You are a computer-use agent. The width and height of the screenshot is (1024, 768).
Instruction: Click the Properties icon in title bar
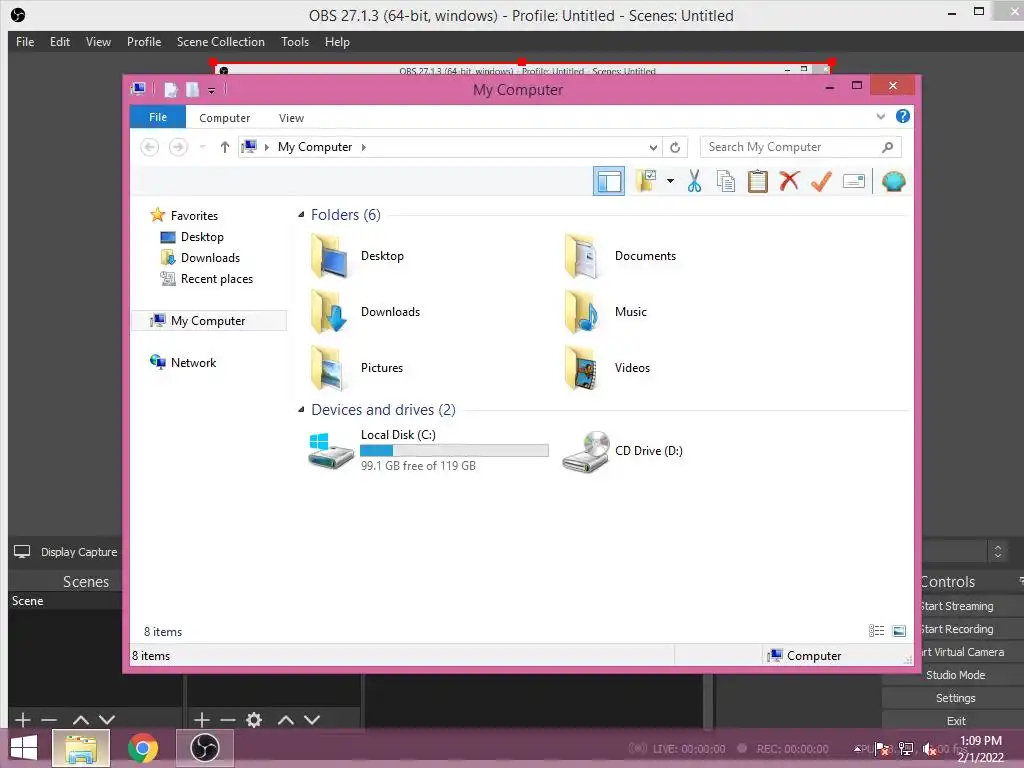[x=170, y=89]
